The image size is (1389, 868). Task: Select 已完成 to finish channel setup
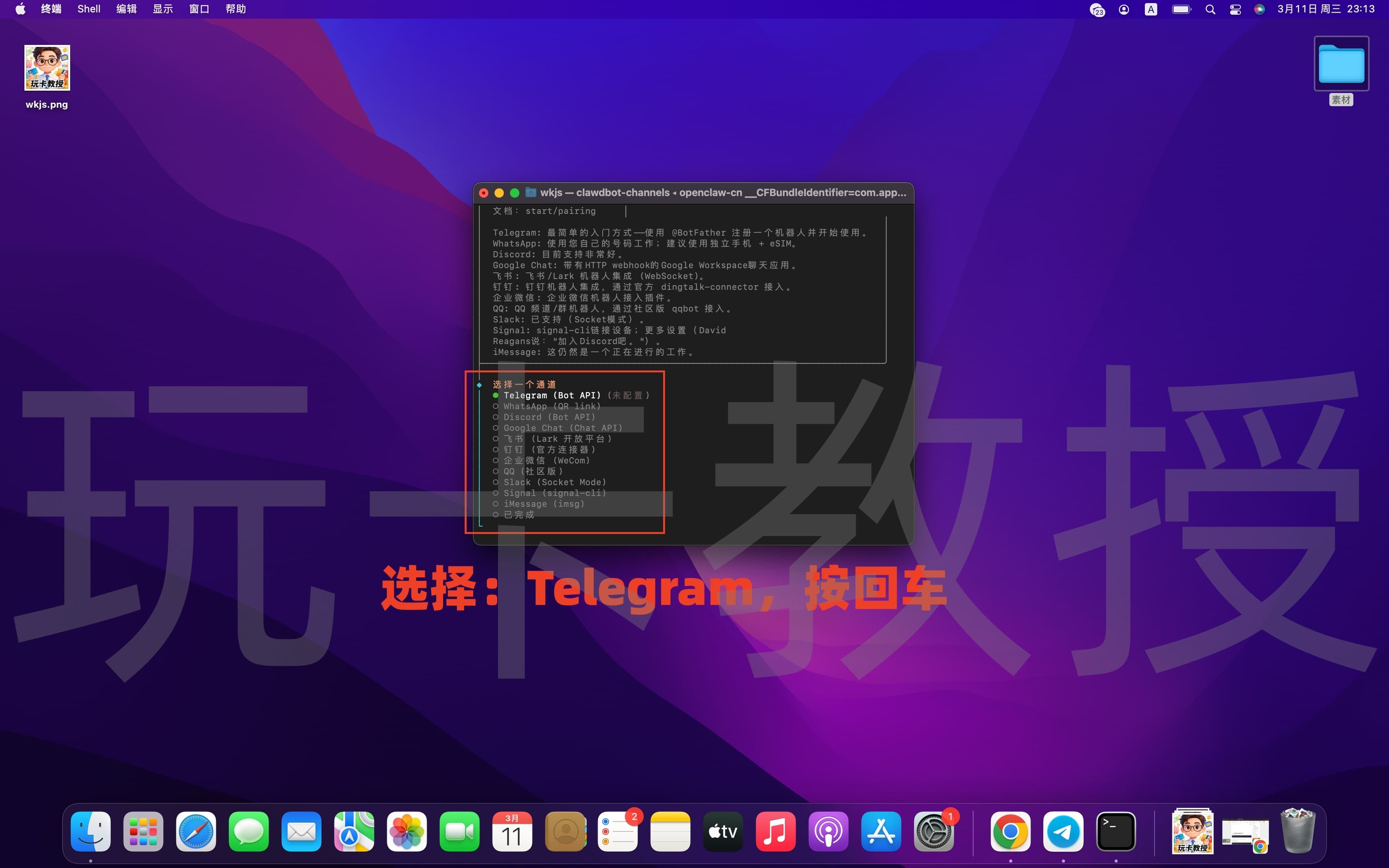pos(517,514)
